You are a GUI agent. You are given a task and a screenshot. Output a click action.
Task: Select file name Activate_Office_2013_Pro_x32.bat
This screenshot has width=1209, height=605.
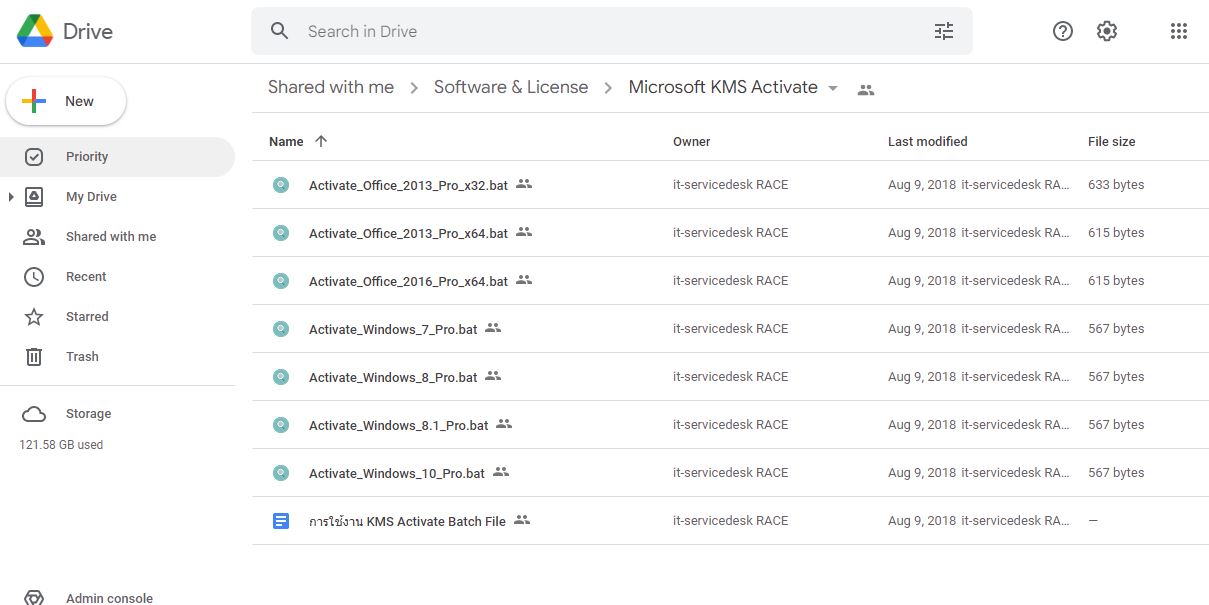[408, 185]
